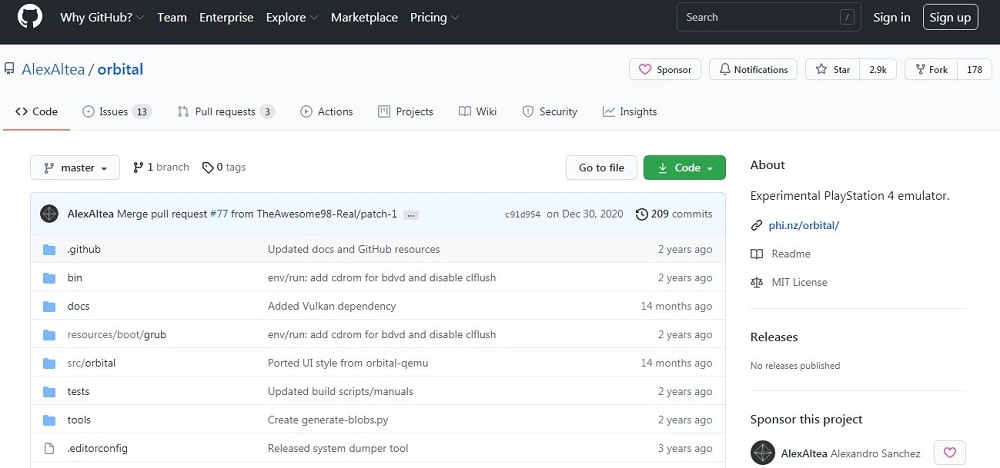Click the MIT License scale icon
Viewport: 1000px width, 468px height.
[x=756, y=282]
